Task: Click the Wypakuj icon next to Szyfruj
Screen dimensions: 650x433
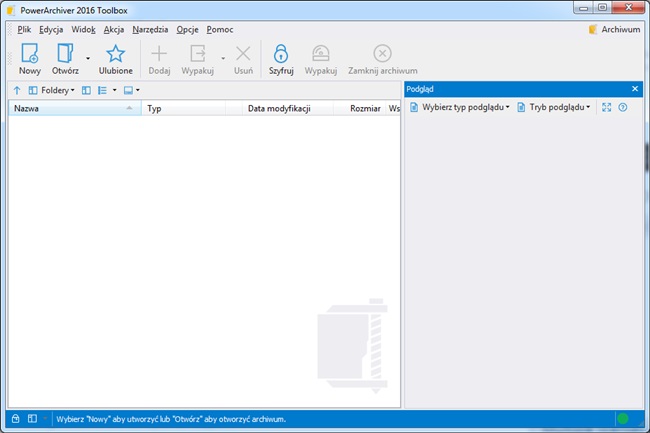Action: (x=320, y=59)
